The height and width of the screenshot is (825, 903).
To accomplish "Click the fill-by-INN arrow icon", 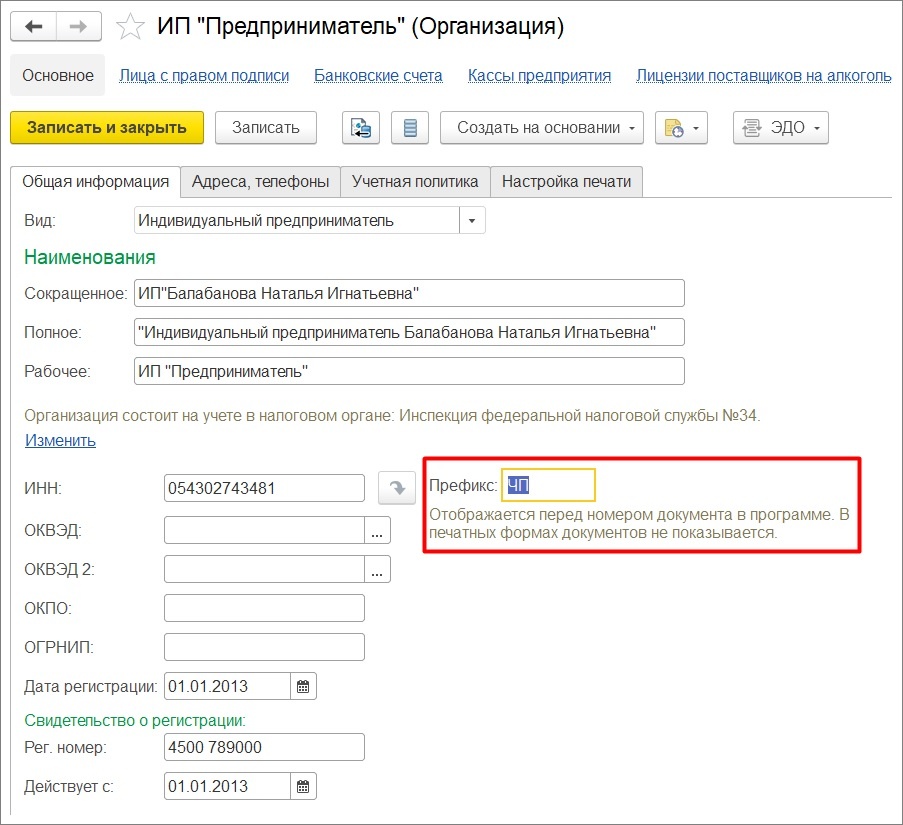I will point(397,488).
